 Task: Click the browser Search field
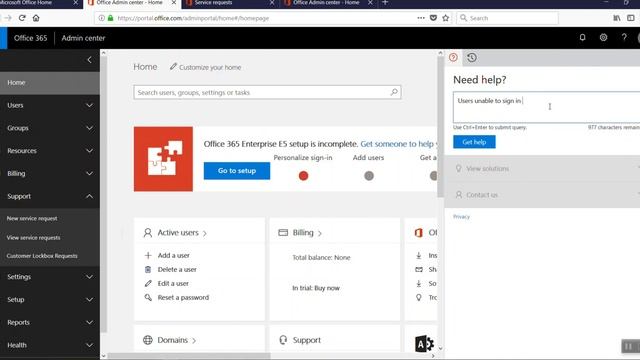[x=507, y=18]
